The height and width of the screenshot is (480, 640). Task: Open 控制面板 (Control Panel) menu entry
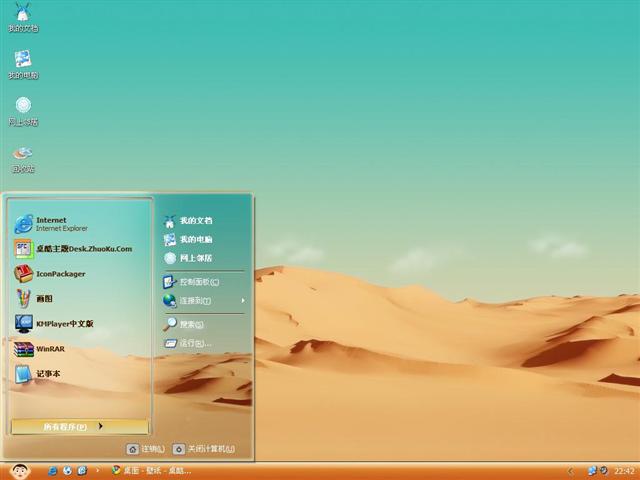click(198, 282)
